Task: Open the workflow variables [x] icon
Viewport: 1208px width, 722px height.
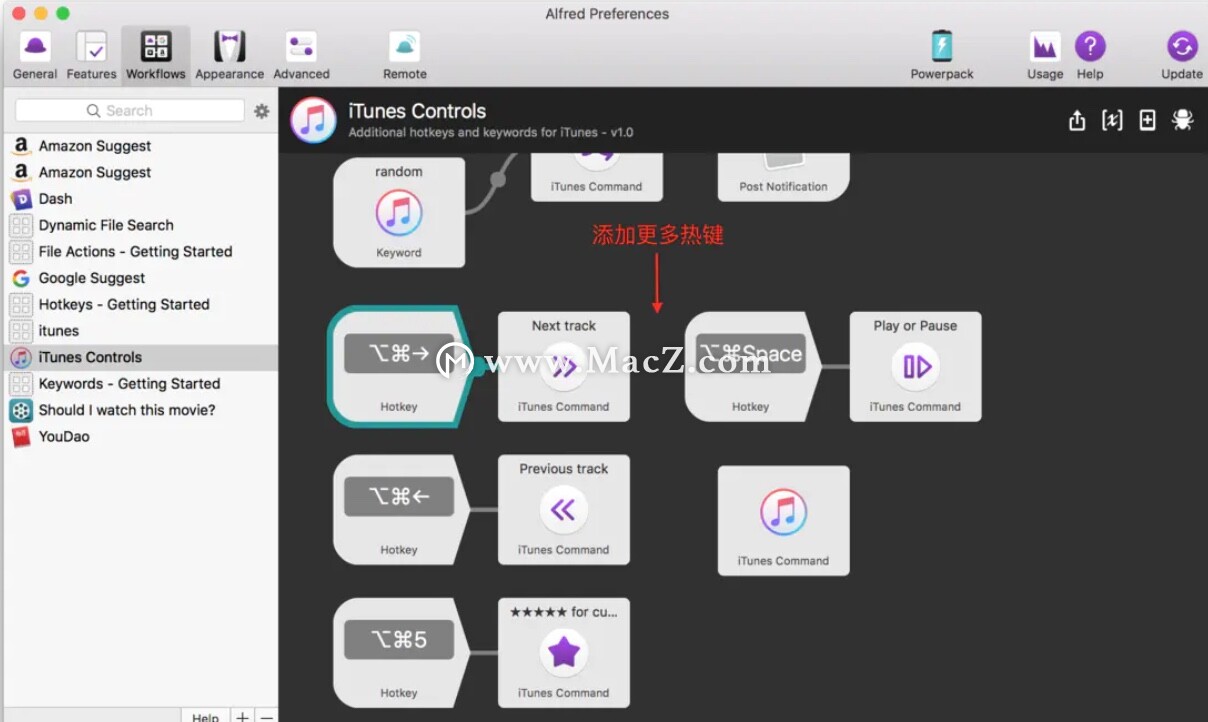Action: click(x=1112, y=121)
